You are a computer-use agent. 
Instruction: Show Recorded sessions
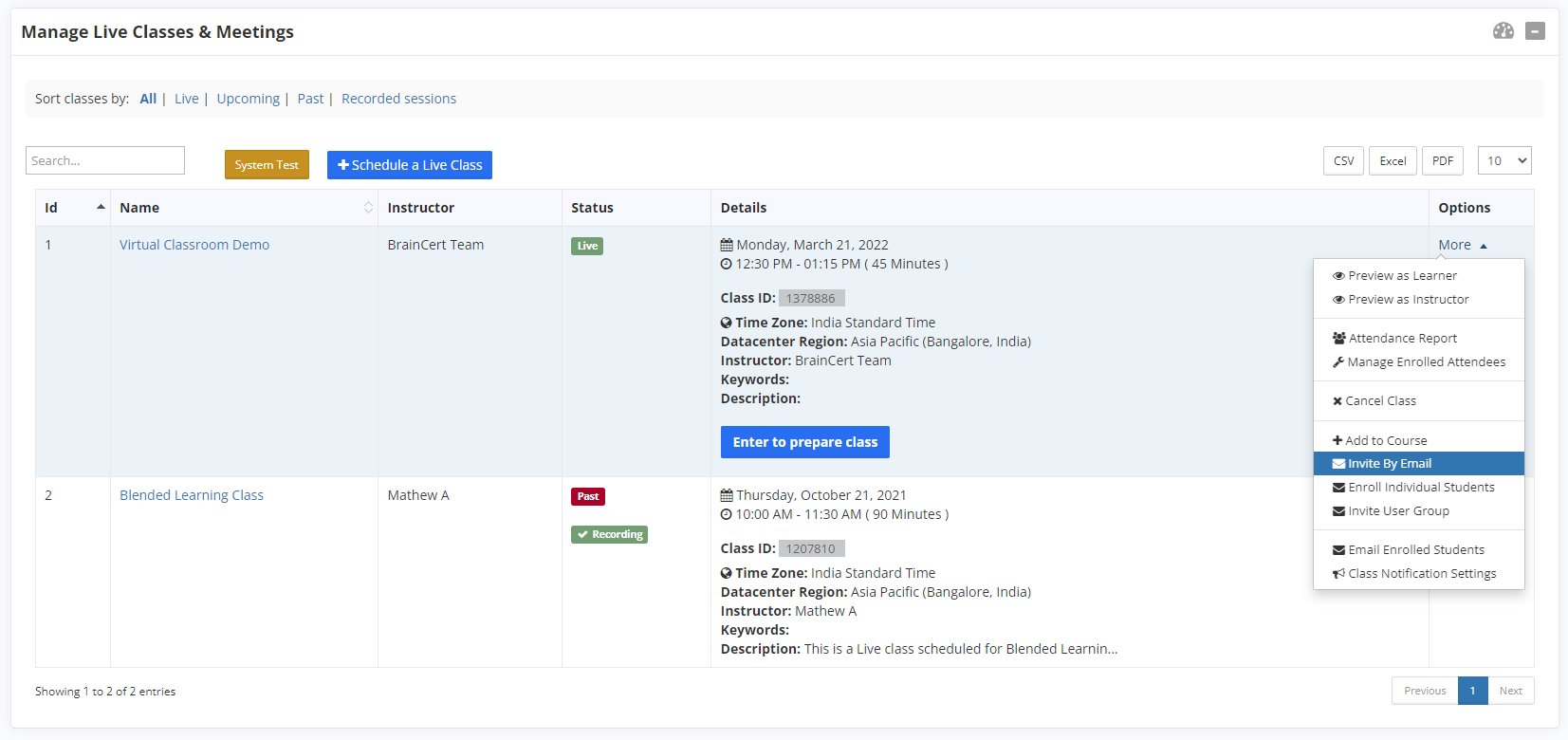tap(398, 99)
